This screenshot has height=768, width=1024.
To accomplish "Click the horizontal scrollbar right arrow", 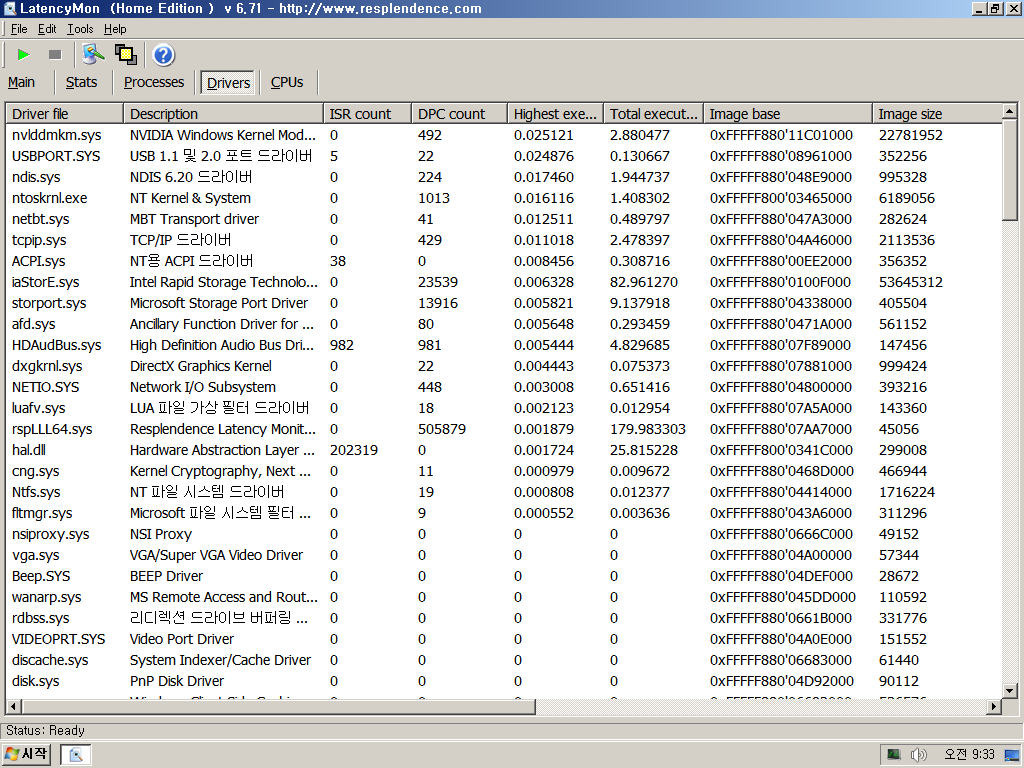I will click(x=994, y=706).
